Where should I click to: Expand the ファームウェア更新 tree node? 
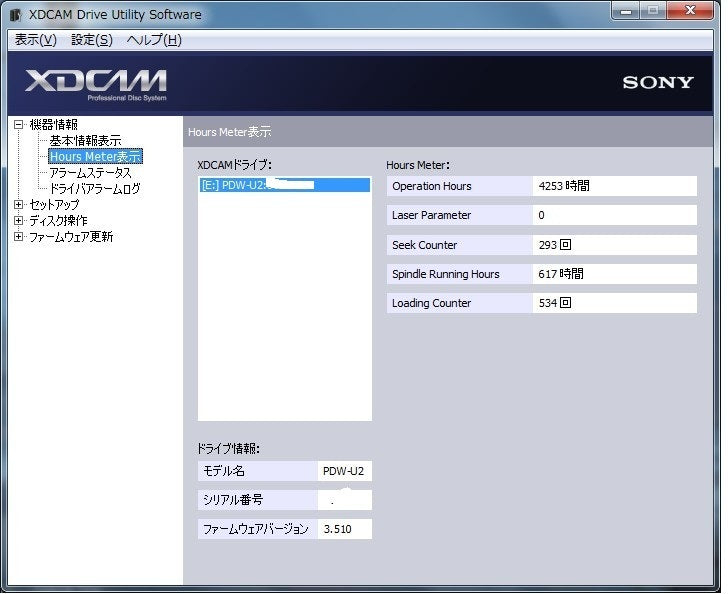pos(18,237)
